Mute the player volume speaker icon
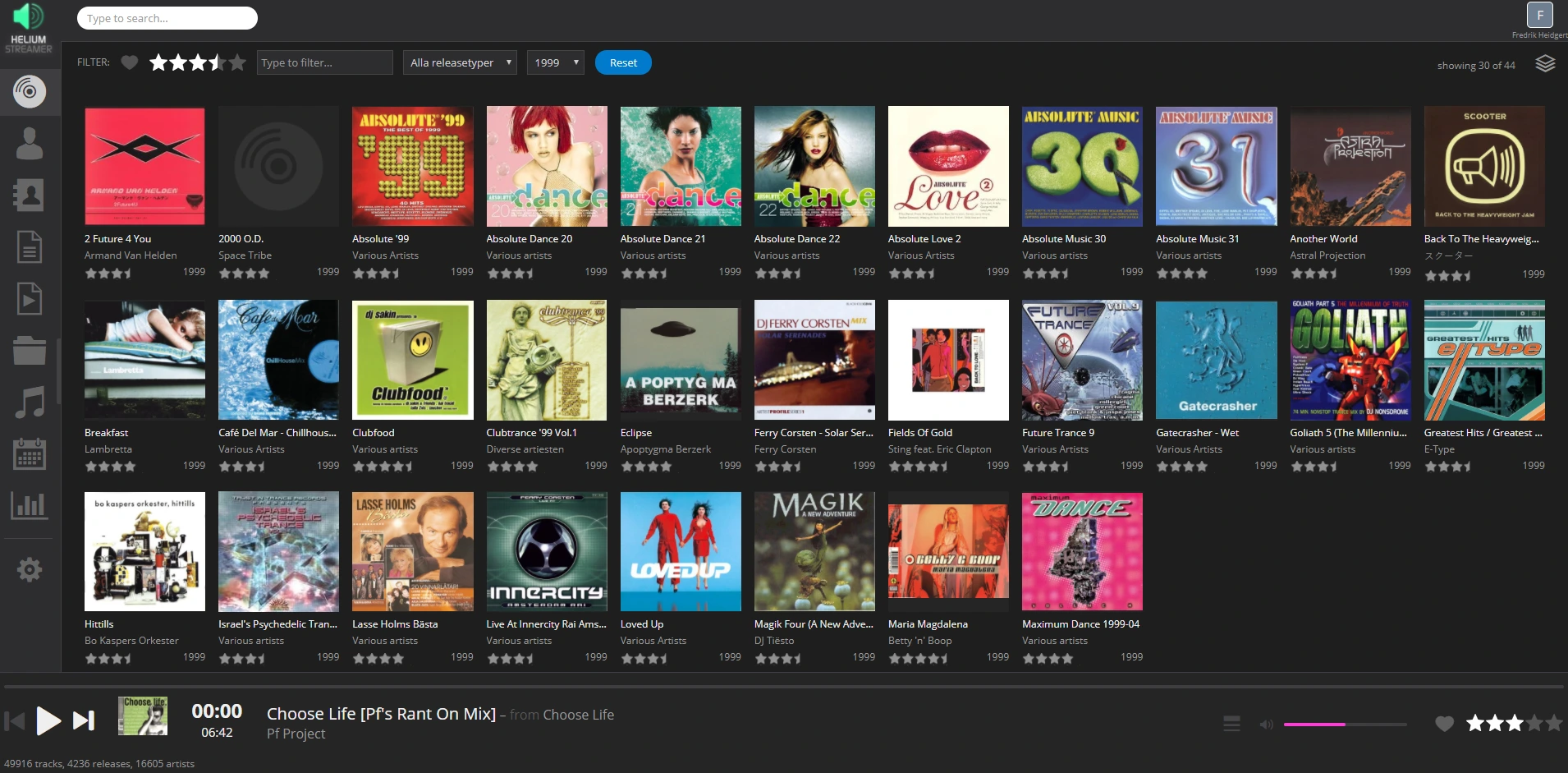Viewport: 1568px width, 773px height. (1267, 725)
